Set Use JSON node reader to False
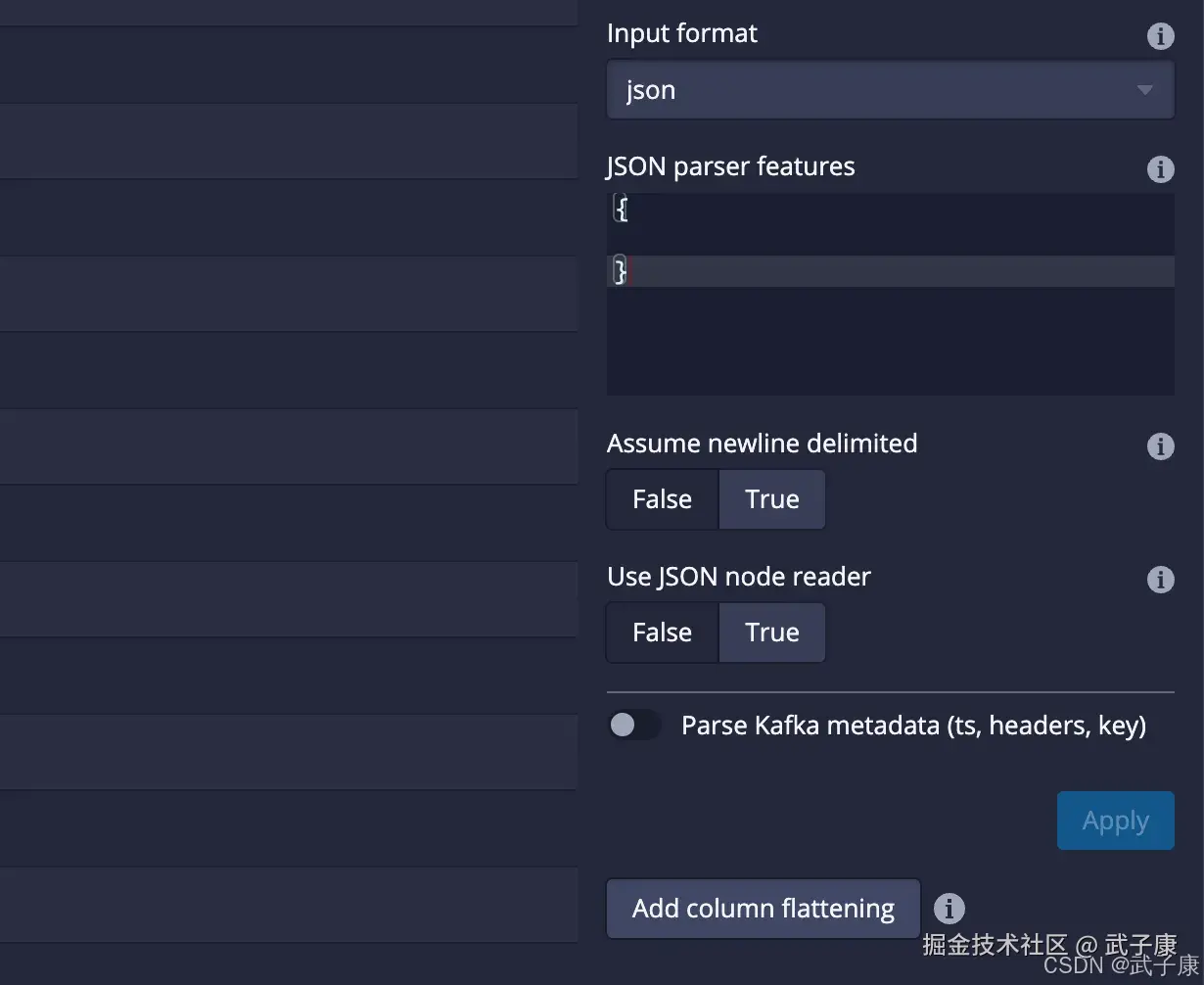 pyautogui.click(x=661, y=633)
